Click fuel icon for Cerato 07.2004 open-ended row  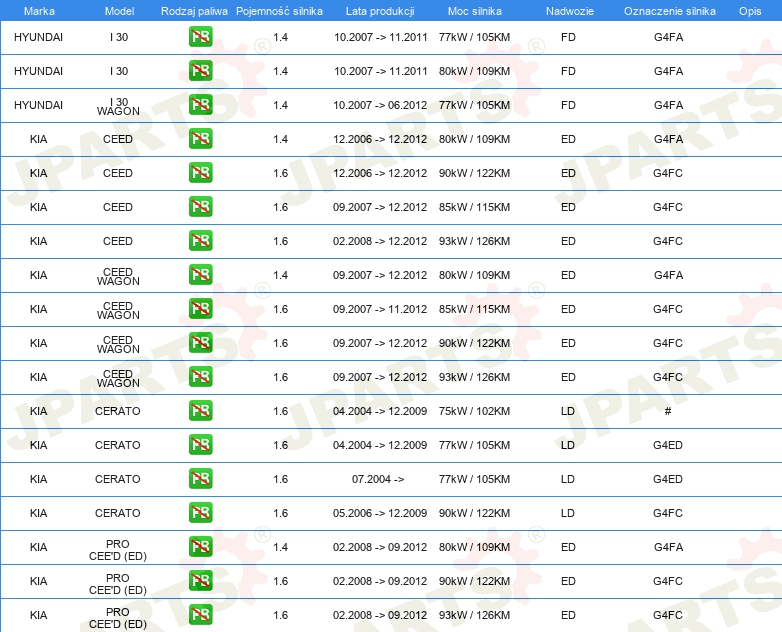200,479
